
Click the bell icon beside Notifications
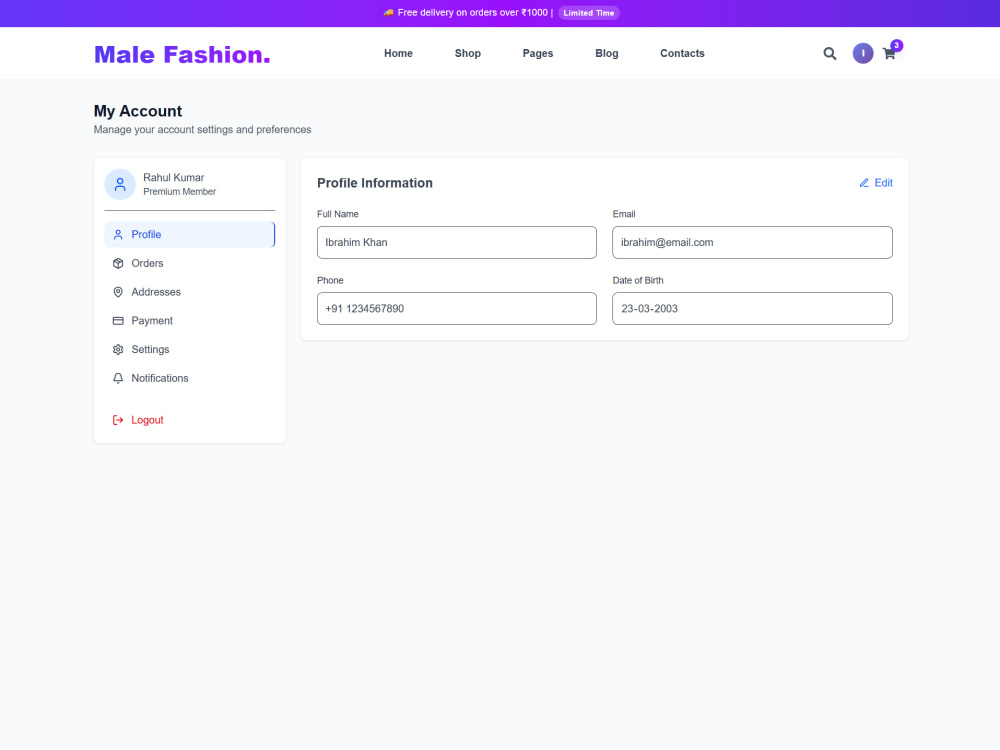click(x=118, y=378)
